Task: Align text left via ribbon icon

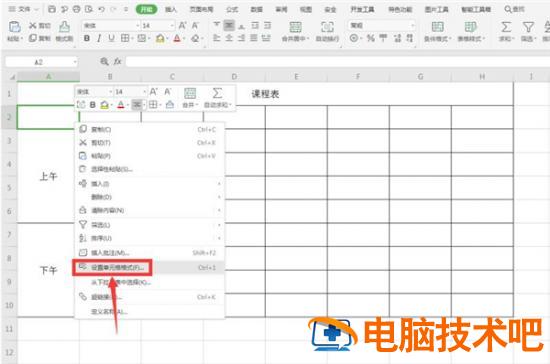Action: (x=216, y=38)
